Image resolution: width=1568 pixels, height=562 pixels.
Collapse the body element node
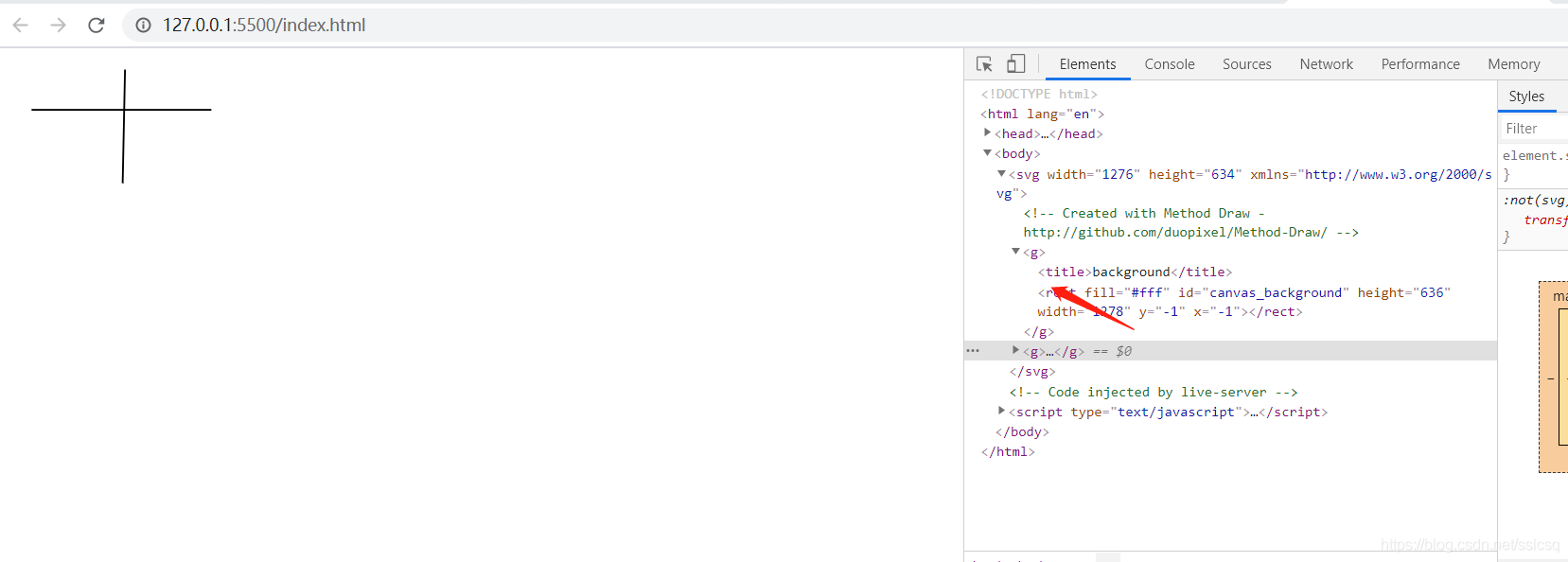point(987,153)
